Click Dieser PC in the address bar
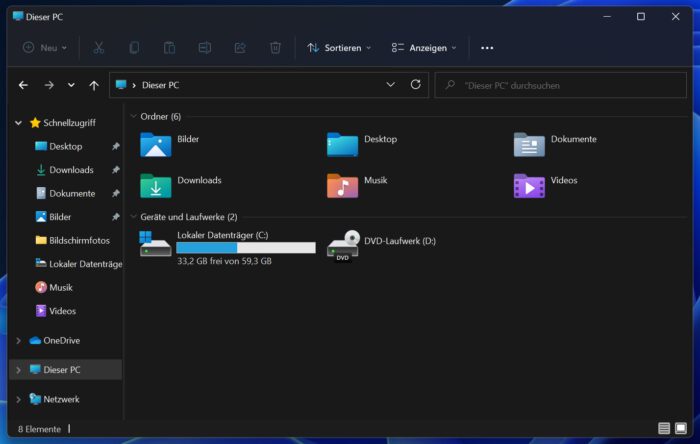The height and width of the screenshot is (444, 700). (x=160, y=85)
